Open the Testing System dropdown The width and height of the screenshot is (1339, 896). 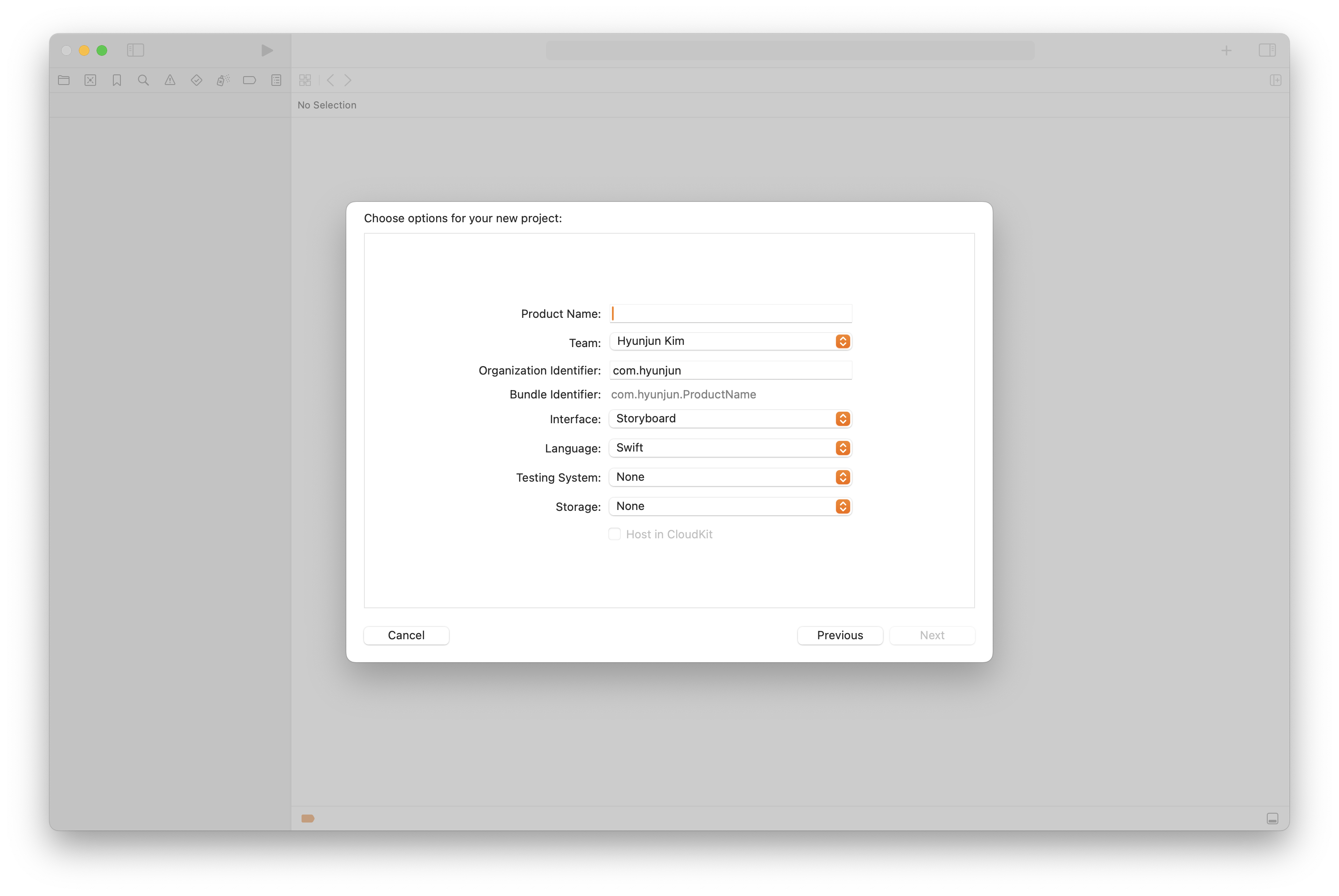[x=730, y=477]
